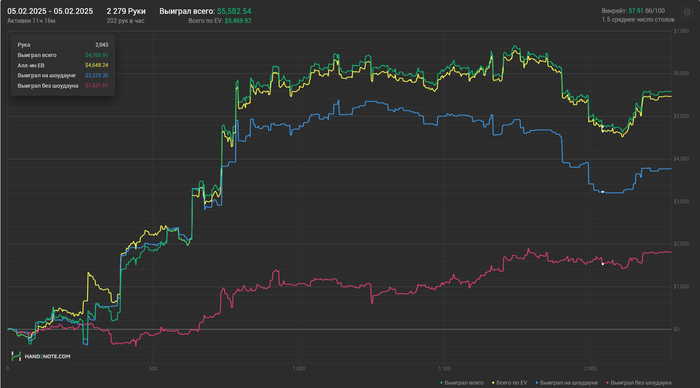Click tooltip non-showdown value $1,531.61
The image size is (700, 388).
point(96,85)
